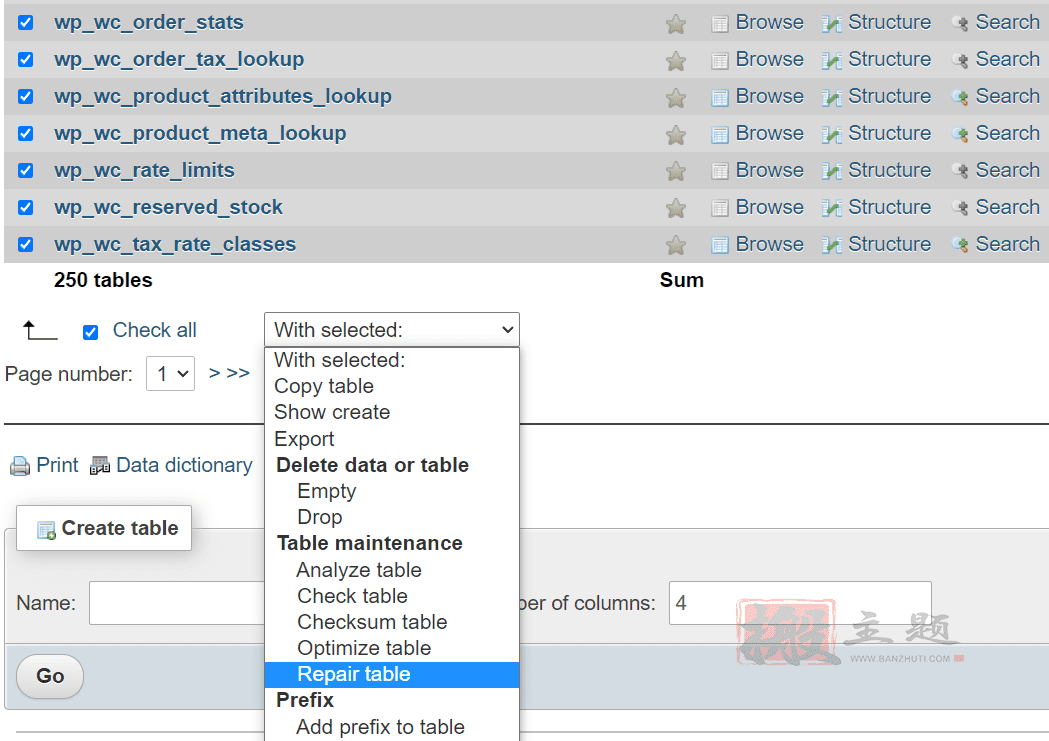Structure icon in wp_wc_order_stats row
Image resolution: width=1049 pixels, height=741 pixels.
pos(832,24)
